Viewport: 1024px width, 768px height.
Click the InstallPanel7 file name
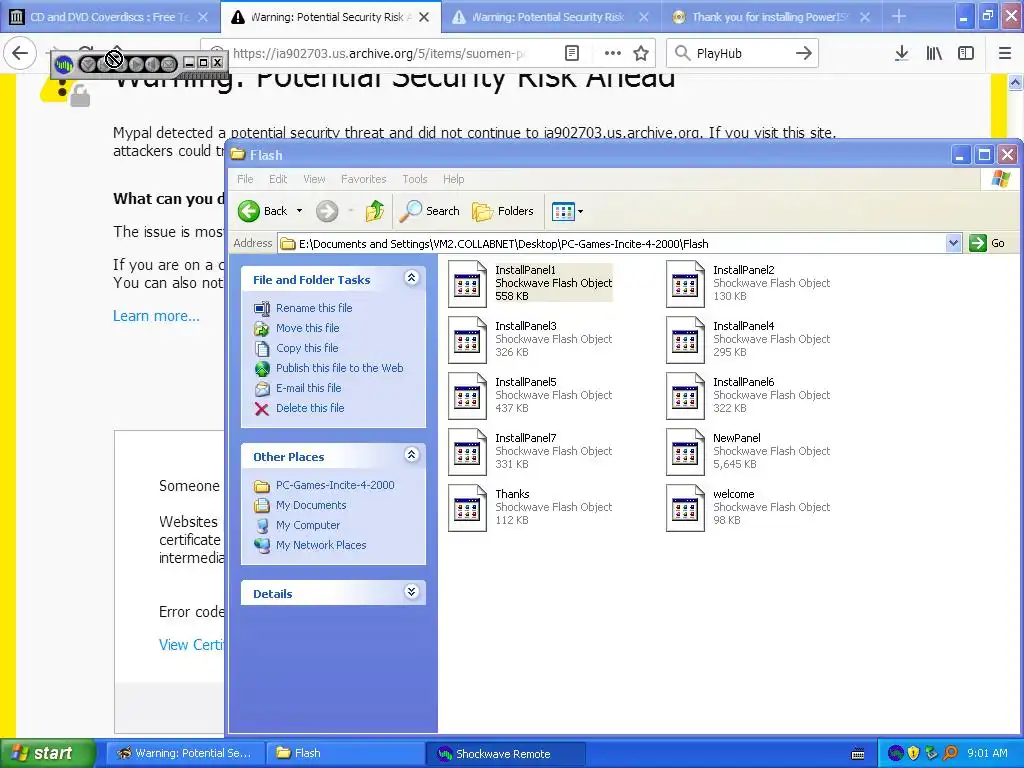(526, 438)
